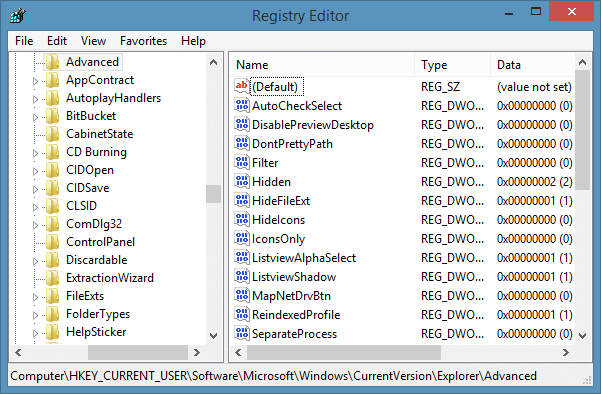Click values pane scroll left arrow
The height and width of the screenshot is (394, 601).
238,352
